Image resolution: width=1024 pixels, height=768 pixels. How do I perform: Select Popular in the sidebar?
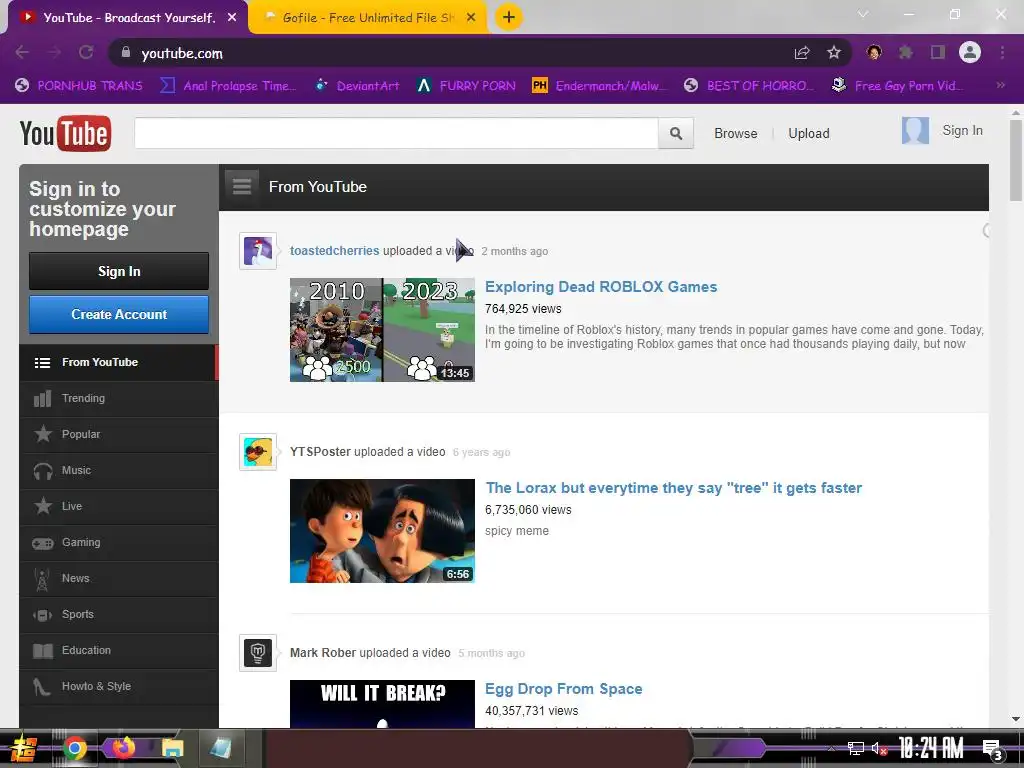point(119,434)
